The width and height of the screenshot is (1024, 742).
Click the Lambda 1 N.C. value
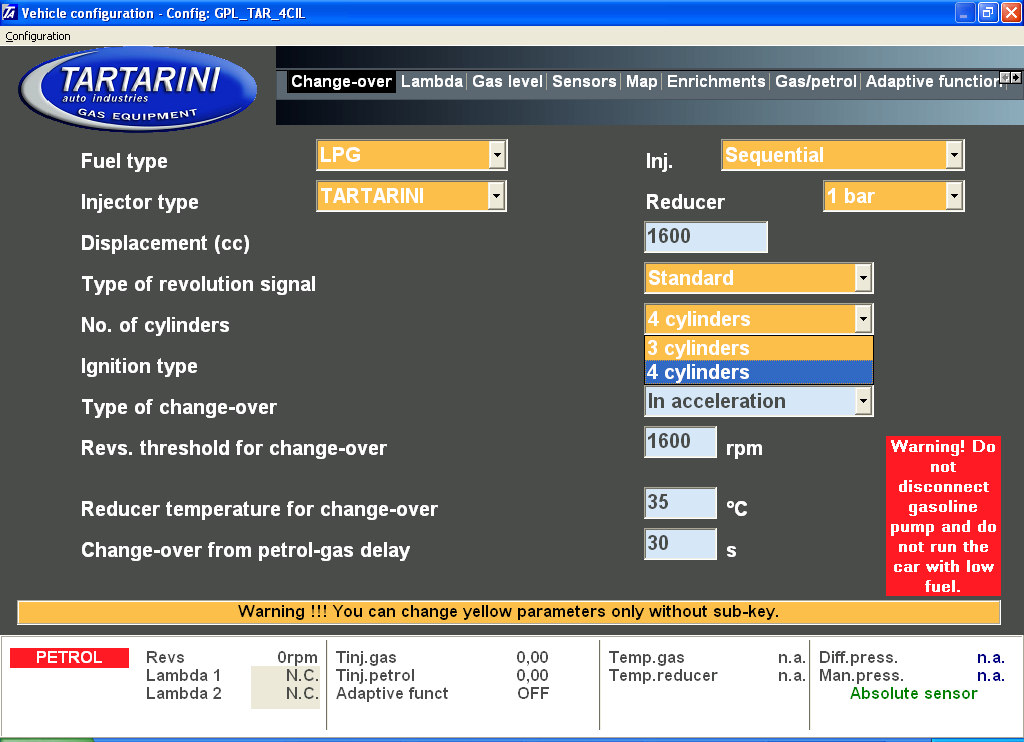[x=302, y=675]
